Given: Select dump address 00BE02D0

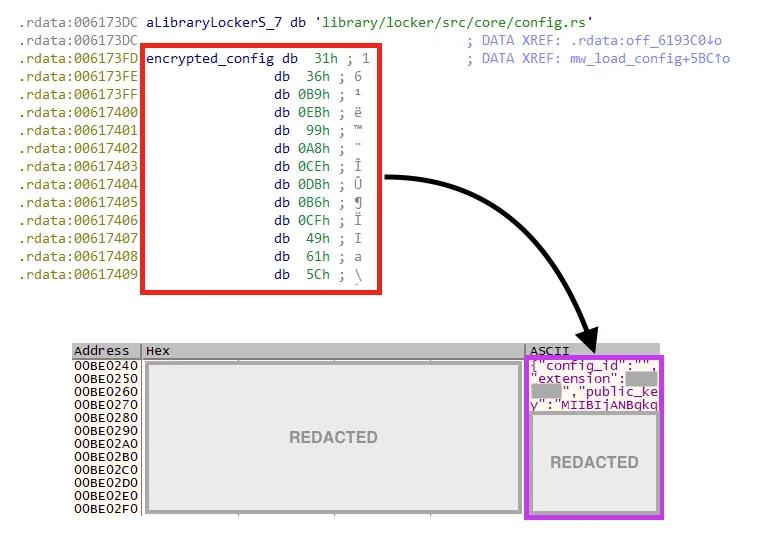Looking at the screenshot, I should [x=106, y=483].
